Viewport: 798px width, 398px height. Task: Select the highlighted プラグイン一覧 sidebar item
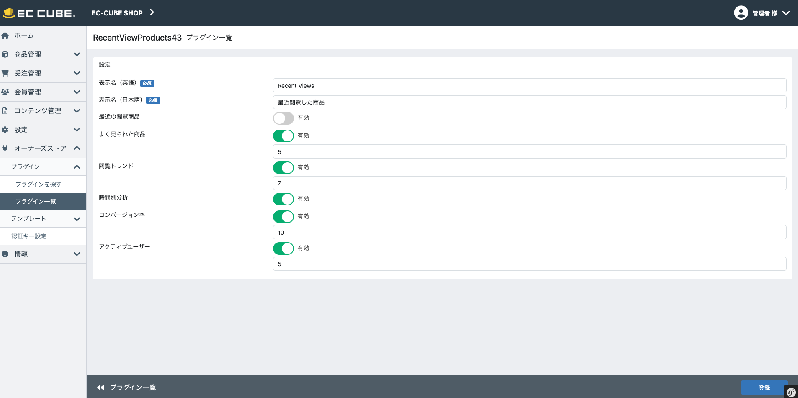tap(43, 202)
